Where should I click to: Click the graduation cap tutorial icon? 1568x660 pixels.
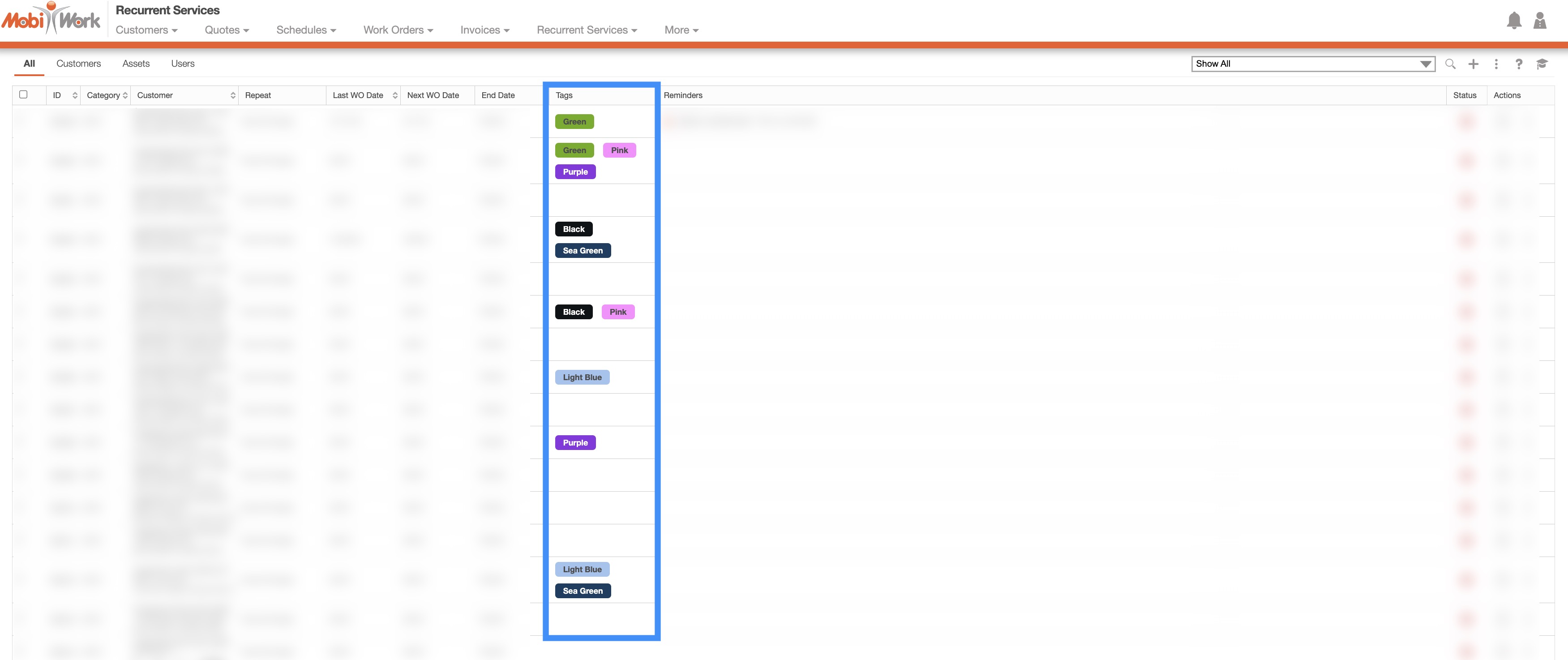point(1542,64)
